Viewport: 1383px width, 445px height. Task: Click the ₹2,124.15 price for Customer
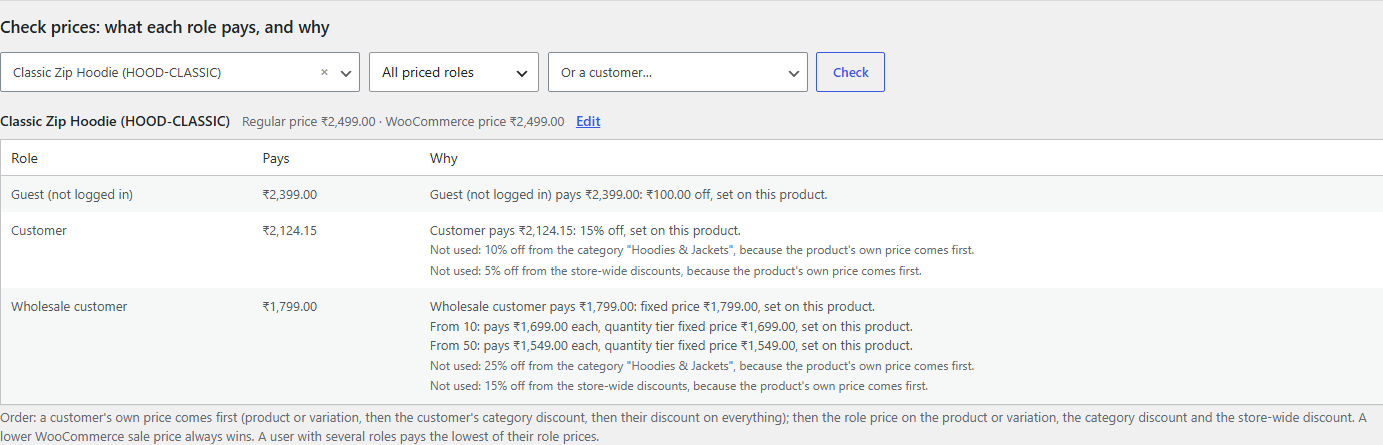(x=289, y=230)
